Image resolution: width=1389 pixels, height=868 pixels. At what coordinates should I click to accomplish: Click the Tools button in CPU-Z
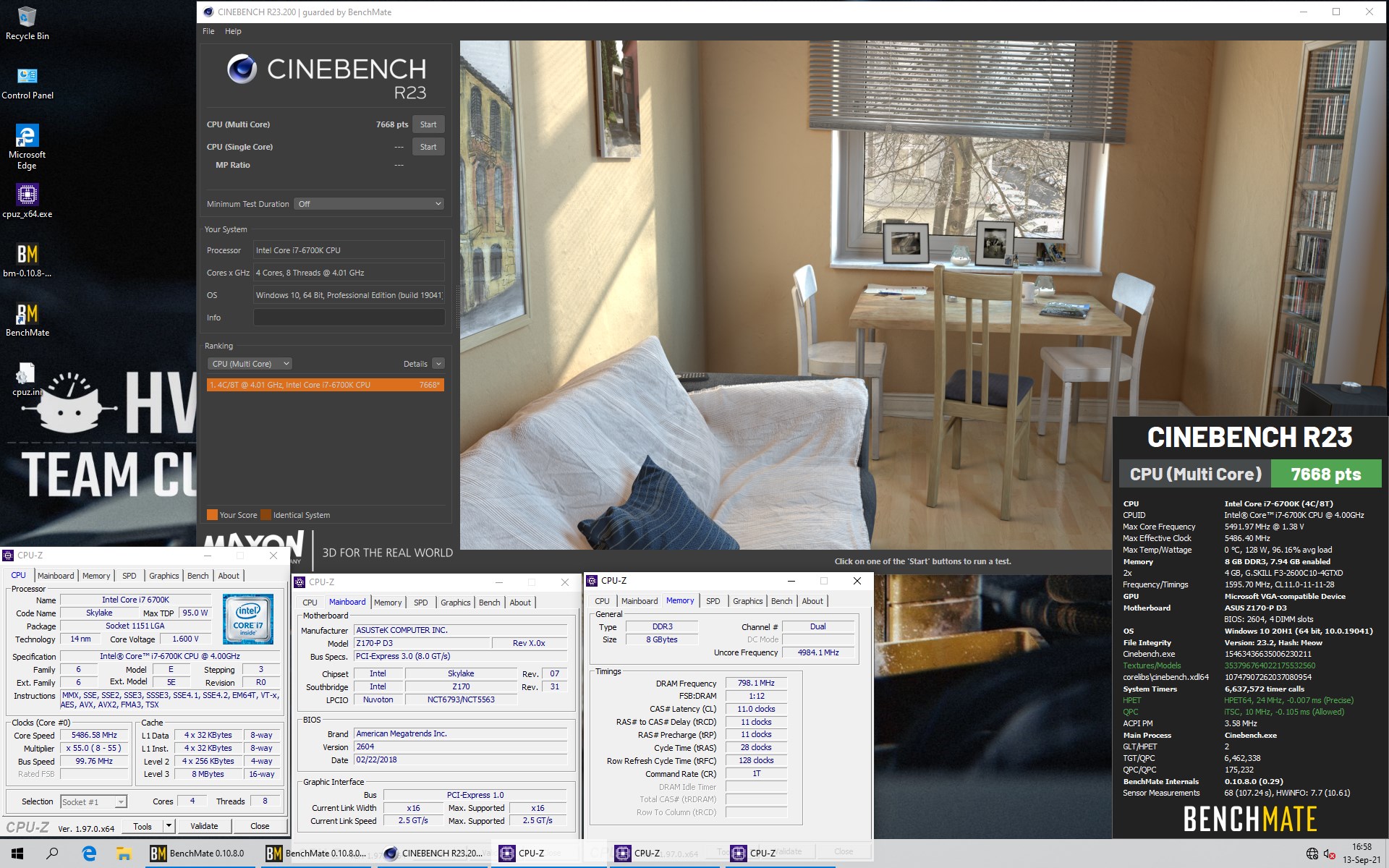click(143, 826)
